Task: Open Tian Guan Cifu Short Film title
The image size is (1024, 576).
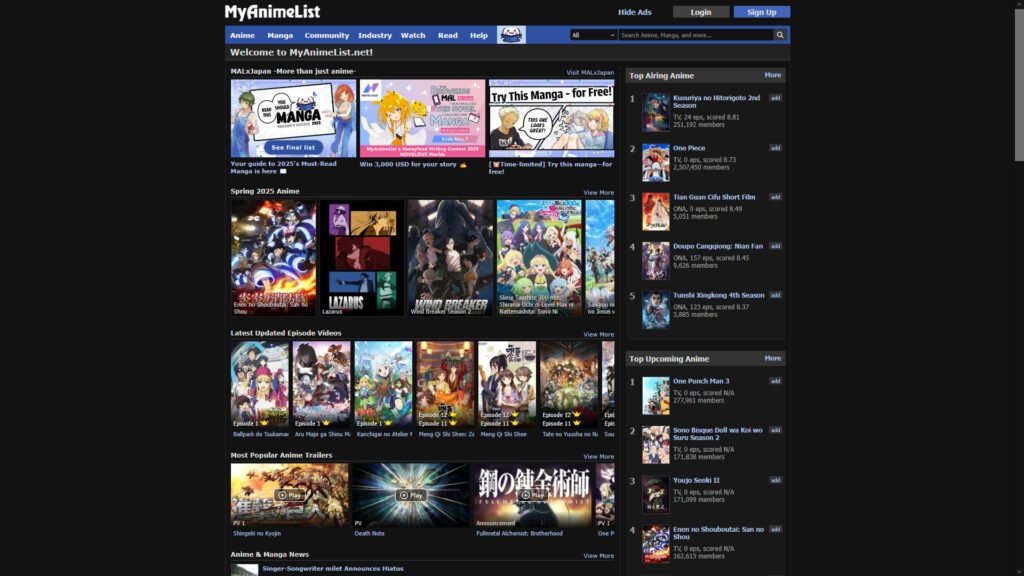Action: tap(714, 197)
